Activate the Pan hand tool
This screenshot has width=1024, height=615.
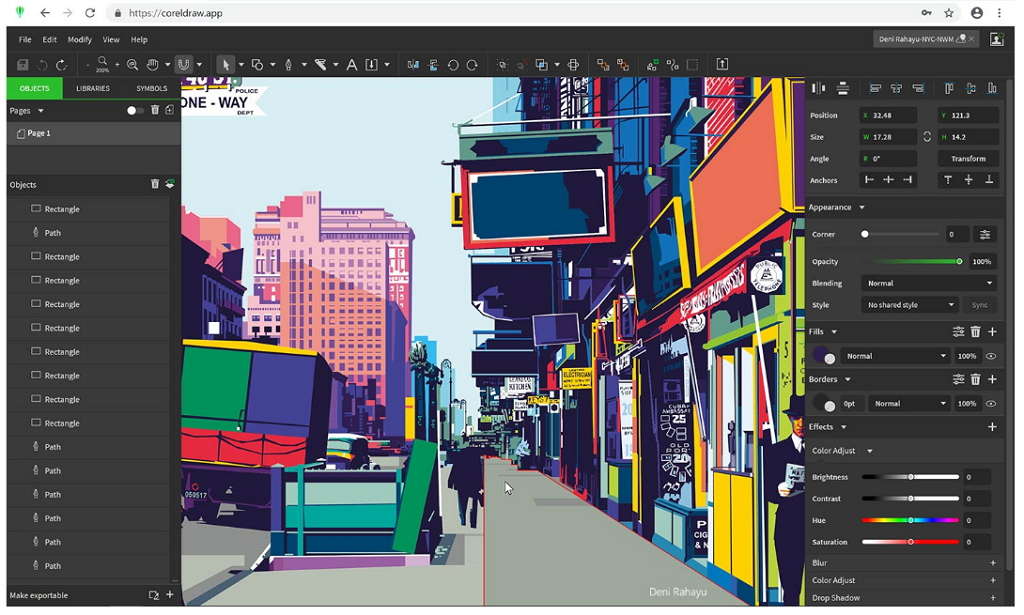[153, 65]
